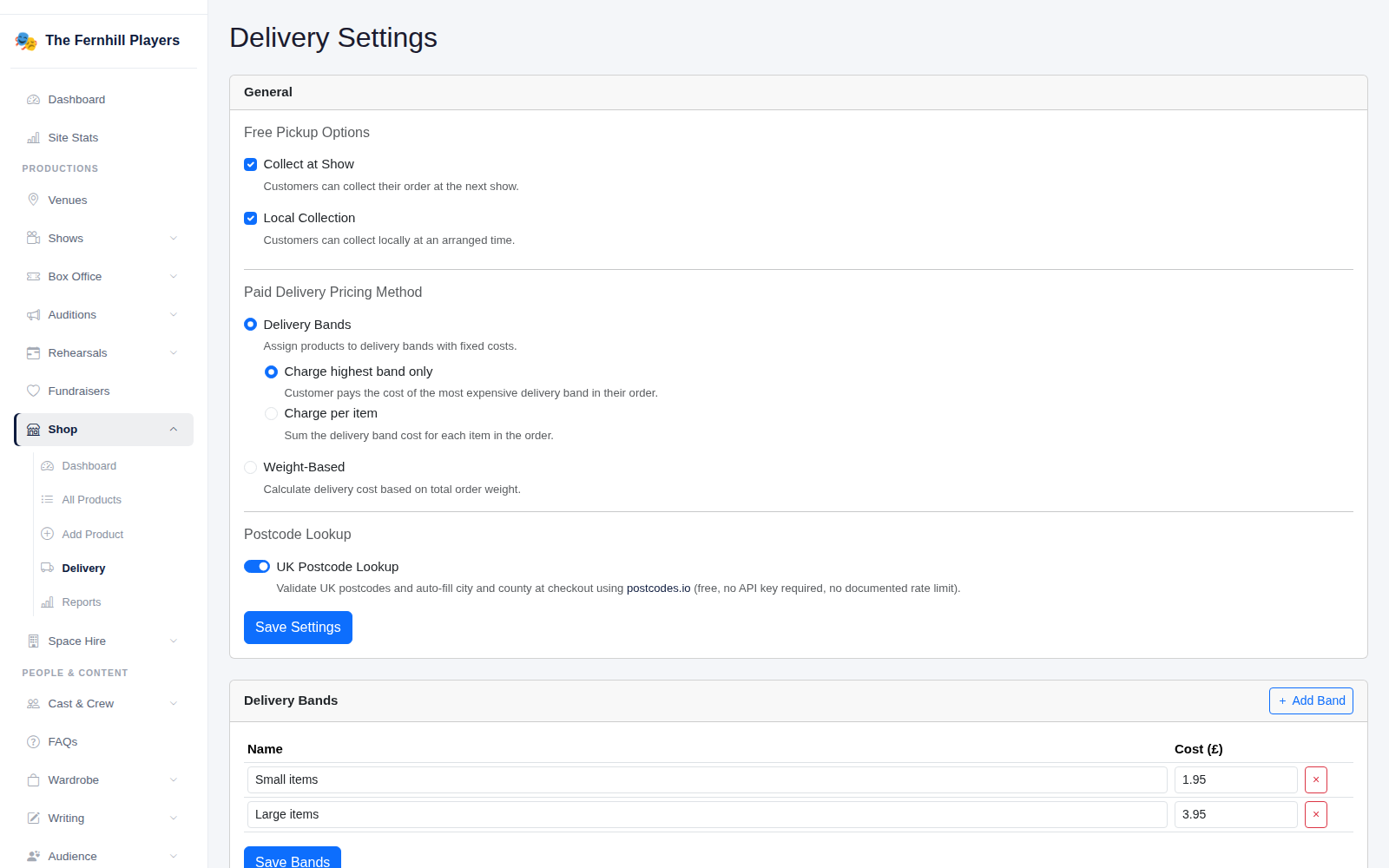The width and height of the screenshot is (1389, 868).
Task: Select the Delivery Bands radio option
Action: [250, 325]
